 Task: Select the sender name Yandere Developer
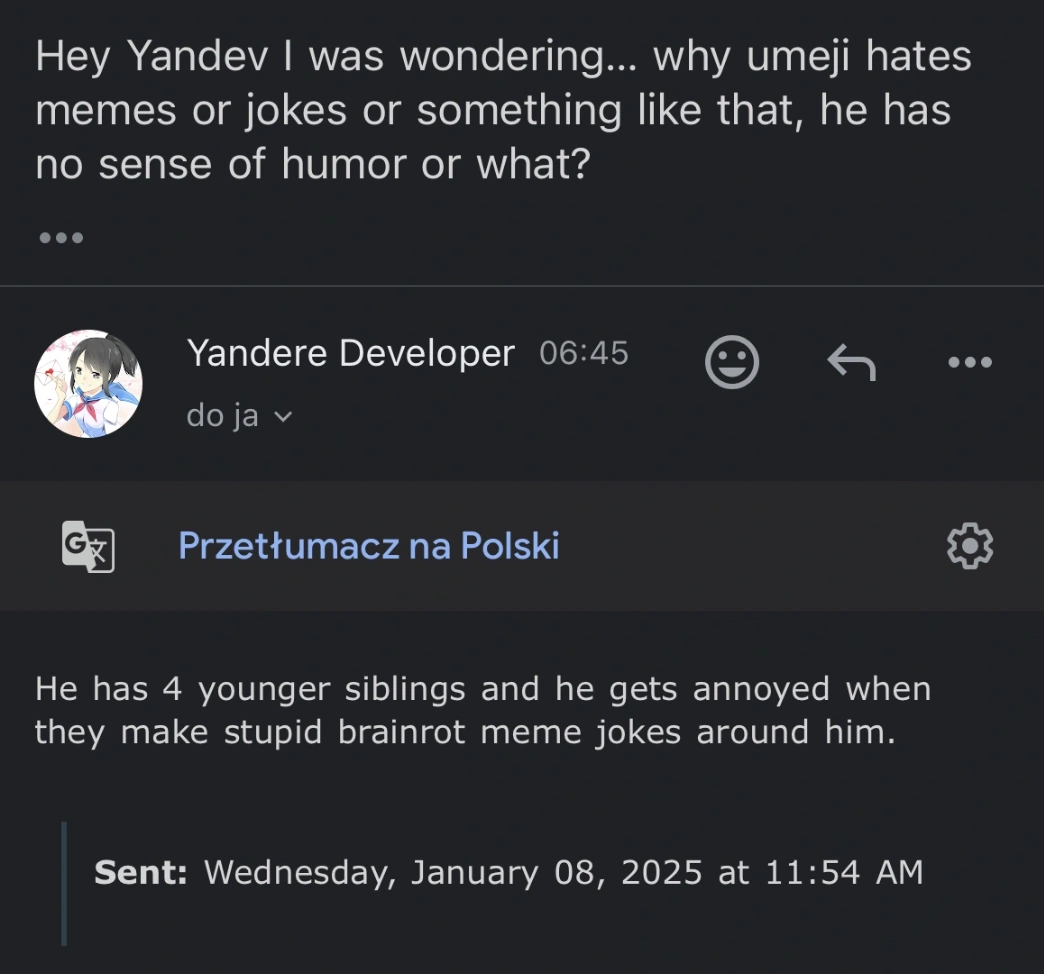pyautogui.click(x=350, y=353)
